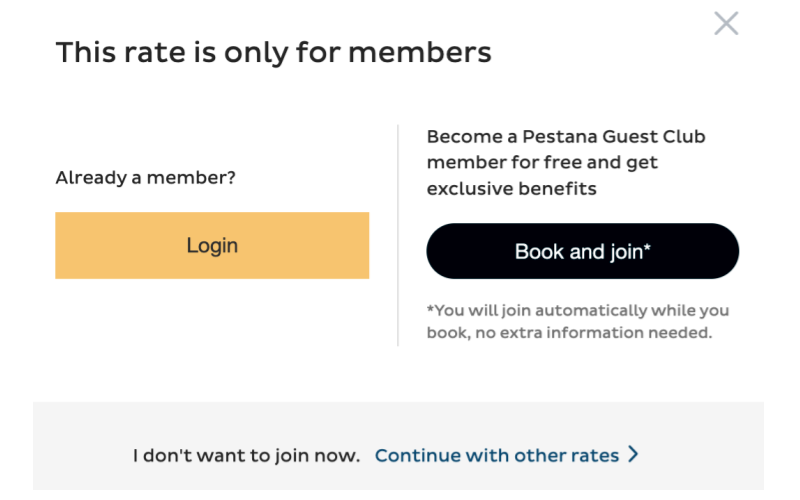Image resolution: width=800 pixels, height=500 pixels.
Task: Follow the Continue with other rates link
Action: 497,455
